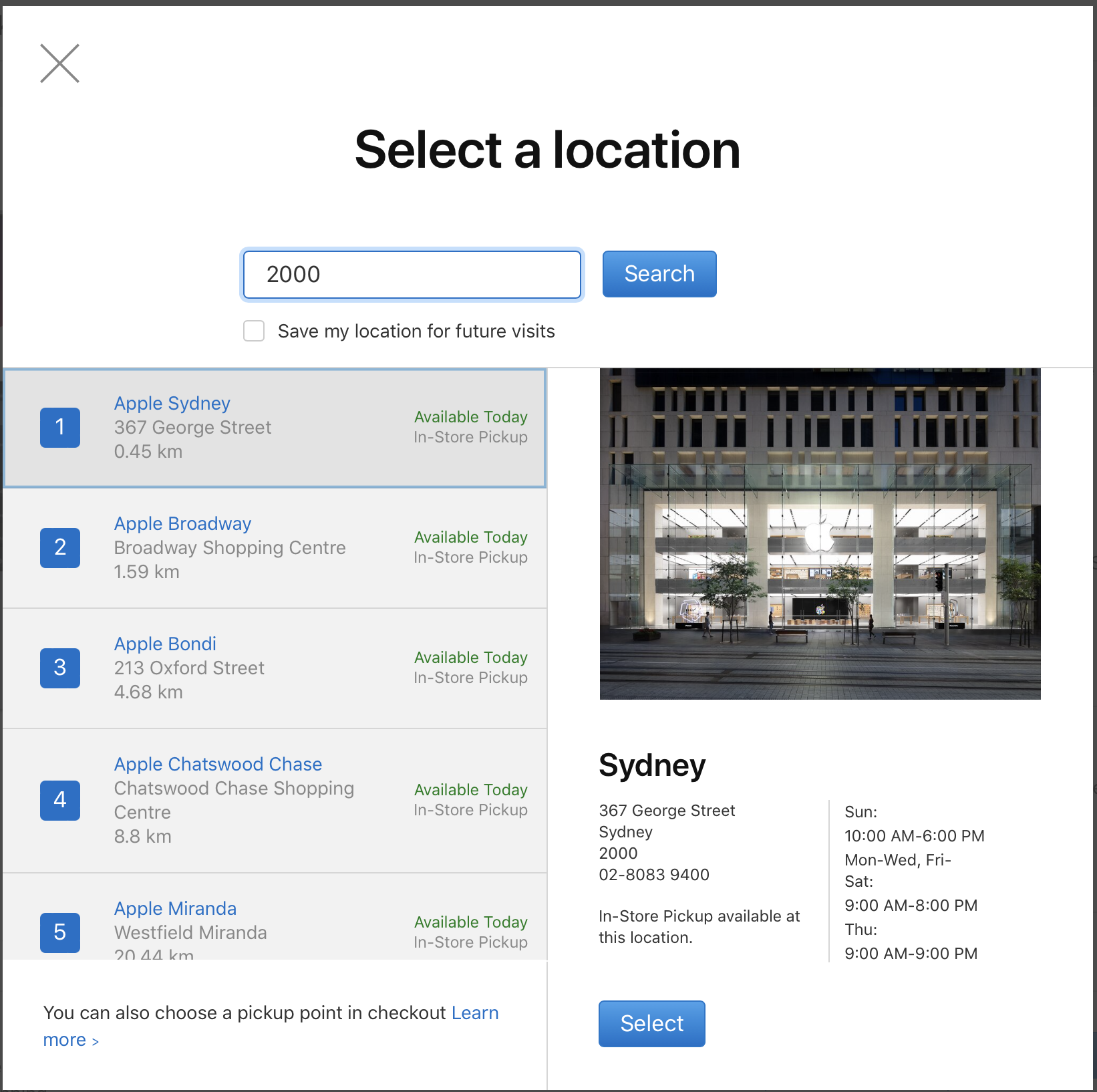Click the Westfield Miranda address
1097x1092 pixels.
coord(190,933)
